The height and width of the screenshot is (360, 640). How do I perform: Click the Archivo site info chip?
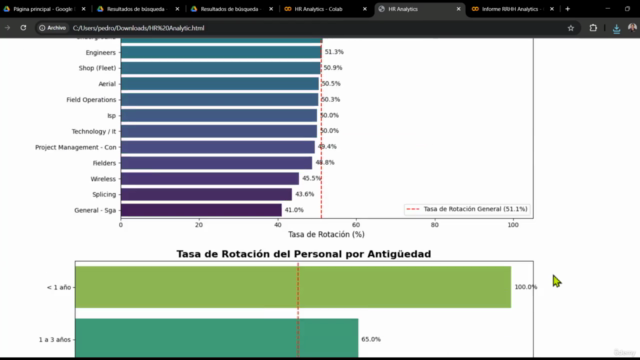point(52,28)
